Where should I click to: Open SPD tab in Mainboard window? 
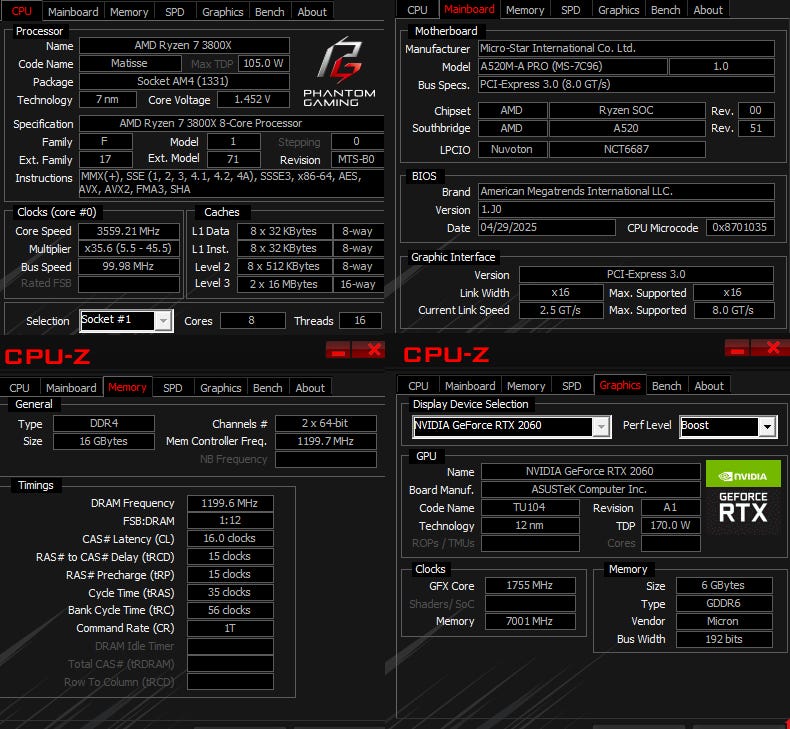570,10
